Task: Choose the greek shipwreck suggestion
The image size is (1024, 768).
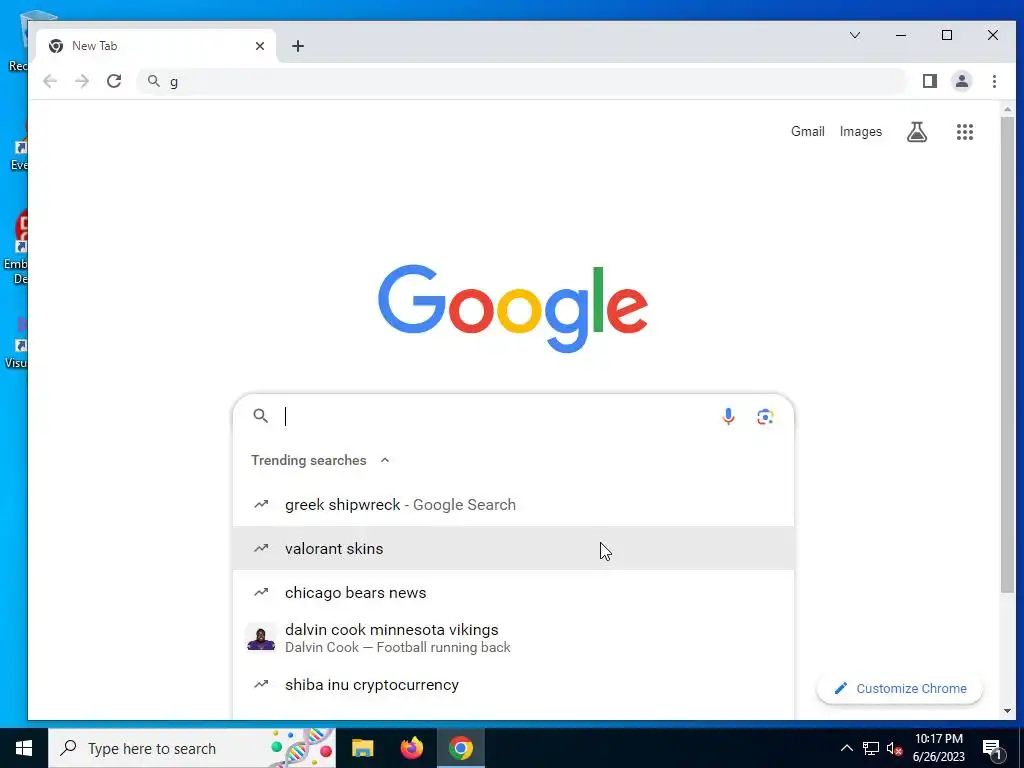Action: pos(513,504)
